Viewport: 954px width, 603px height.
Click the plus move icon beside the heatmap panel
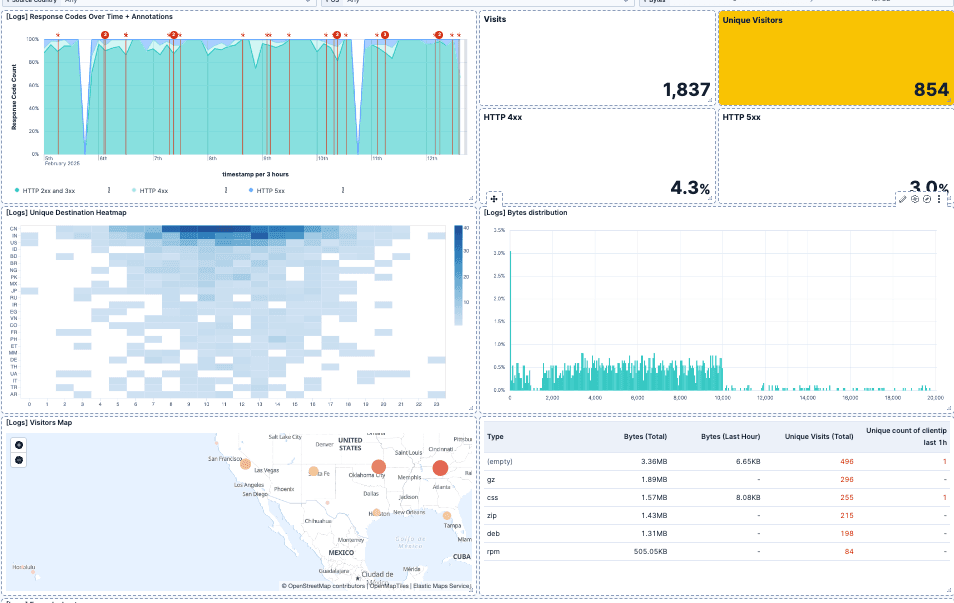click(493, 200)
